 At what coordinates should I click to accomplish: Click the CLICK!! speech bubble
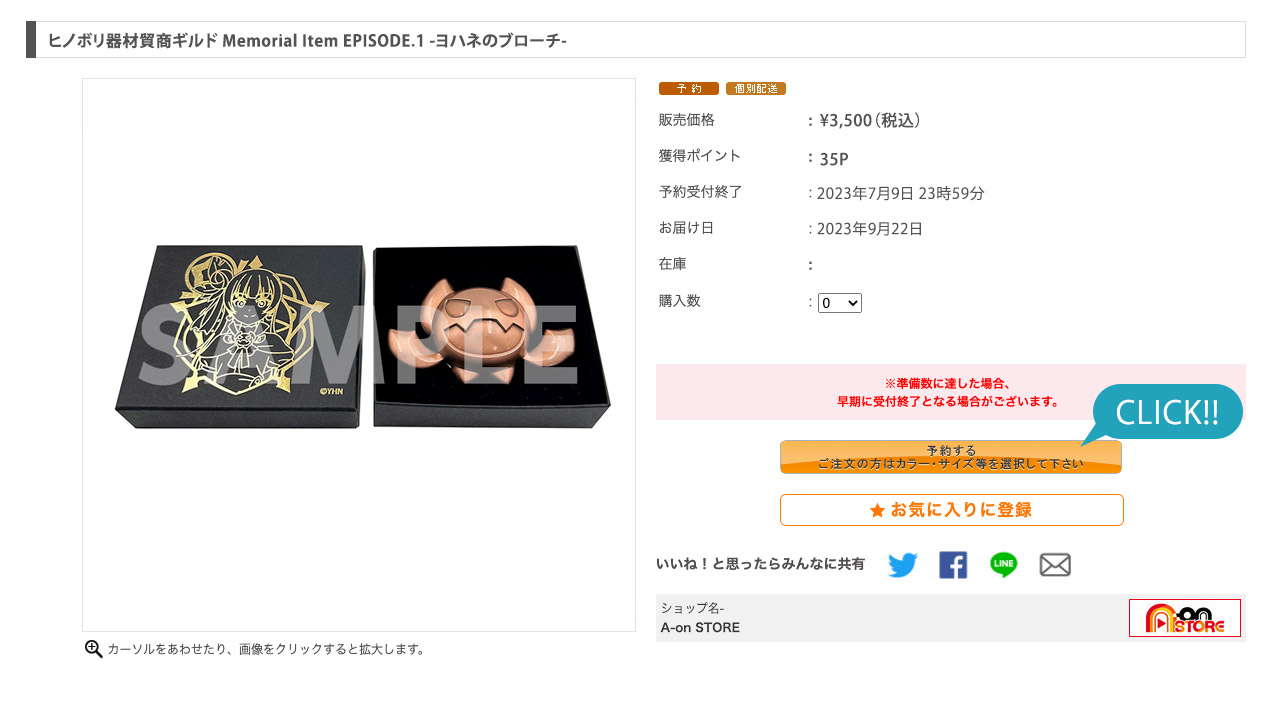(x=1166, y=412)
